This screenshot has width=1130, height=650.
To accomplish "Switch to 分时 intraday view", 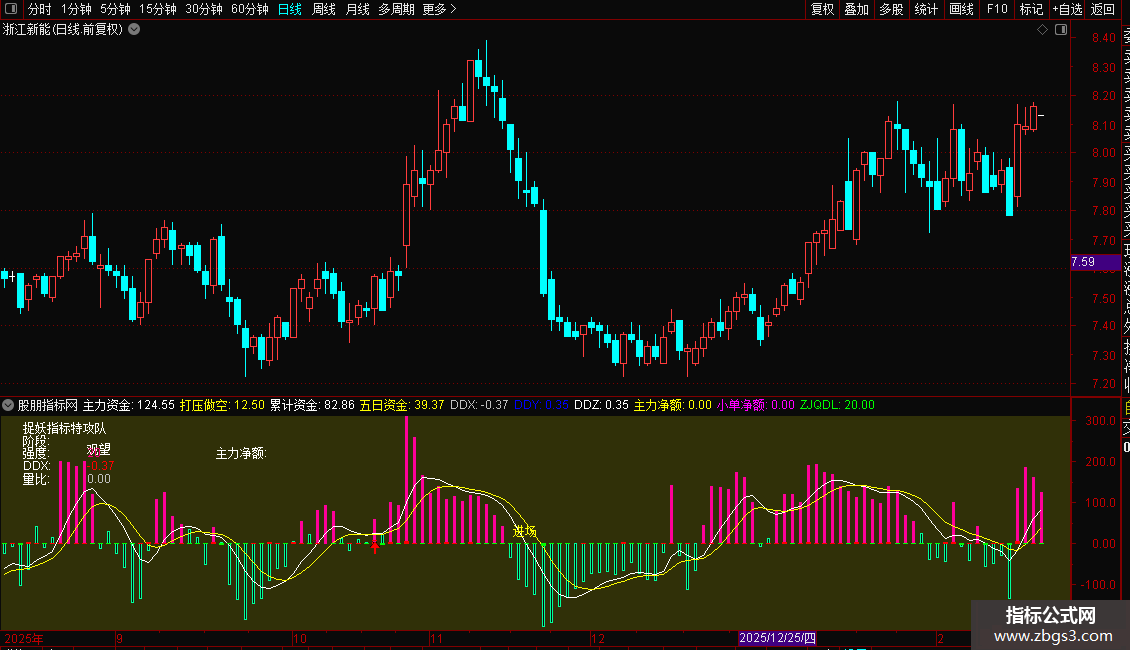I will tap(40, 9).
